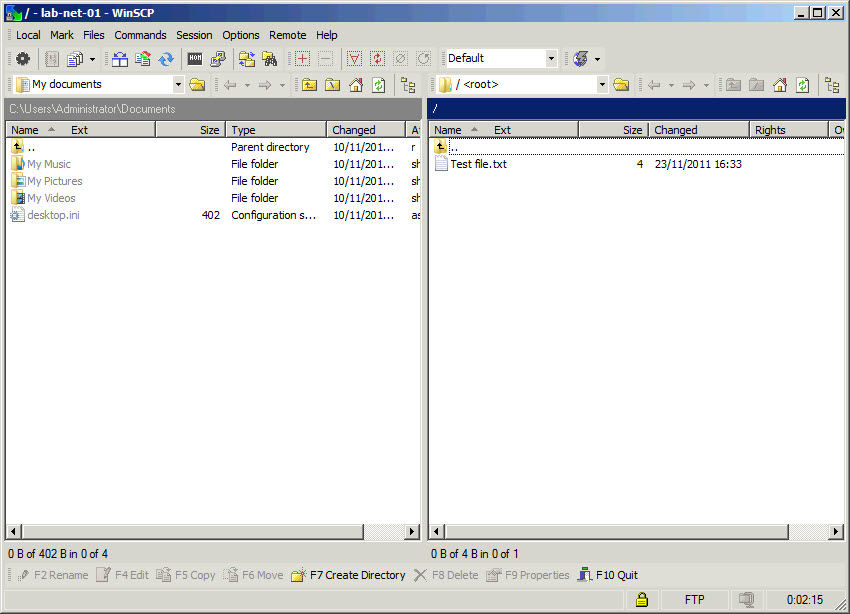This screenshot has width=850, height=614.
Task: Click remote Refresh icon
Action: click(x=803, y=85)
